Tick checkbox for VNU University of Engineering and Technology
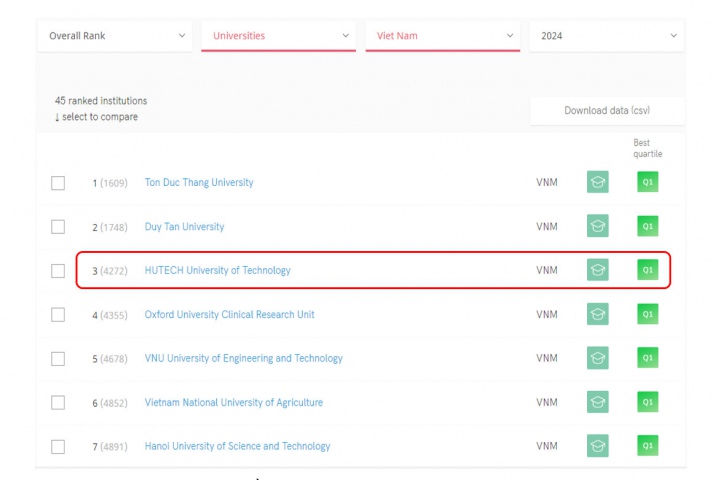Image resolution: width=713 pixels, height=480 pixels. pyautogui.click(x=58, y=359)
